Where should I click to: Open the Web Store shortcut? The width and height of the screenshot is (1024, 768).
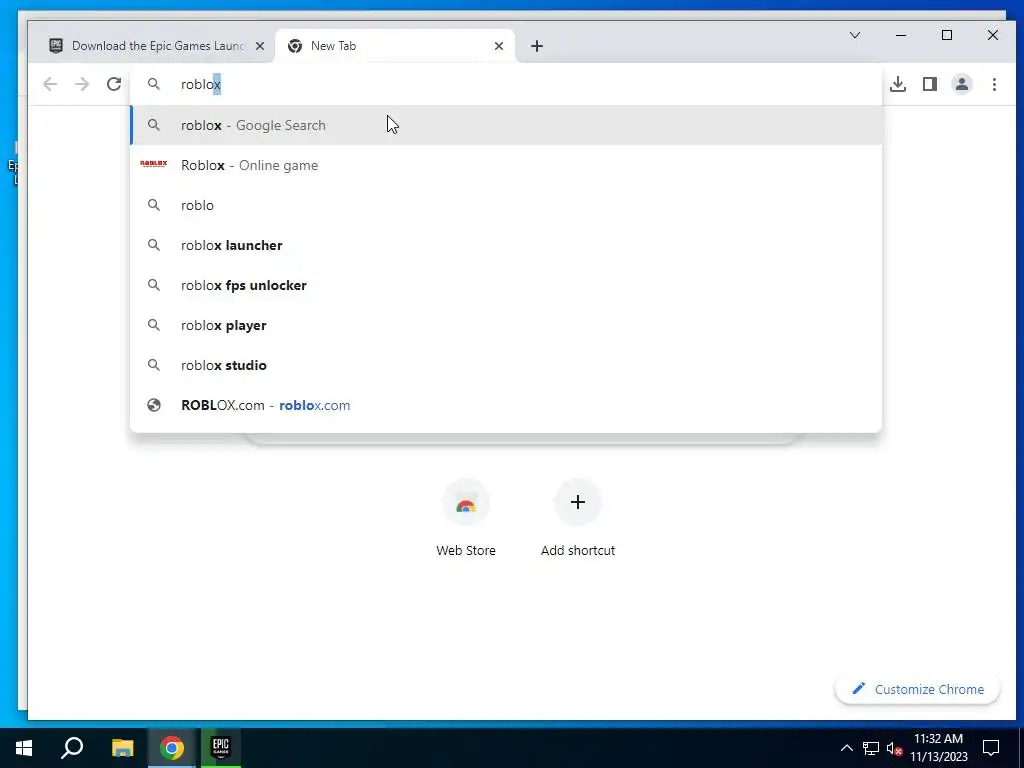coord(466,518)
